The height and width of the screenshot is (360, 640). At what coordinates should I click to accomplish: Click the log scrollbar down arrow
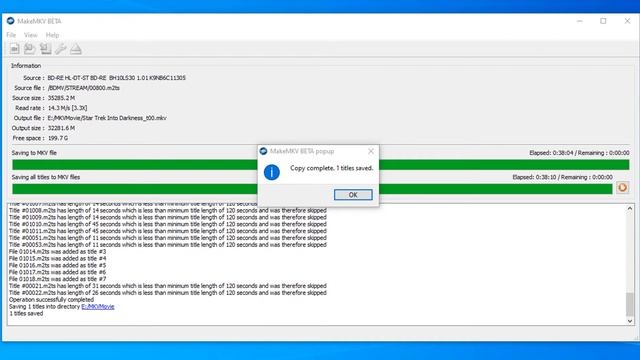630,321
